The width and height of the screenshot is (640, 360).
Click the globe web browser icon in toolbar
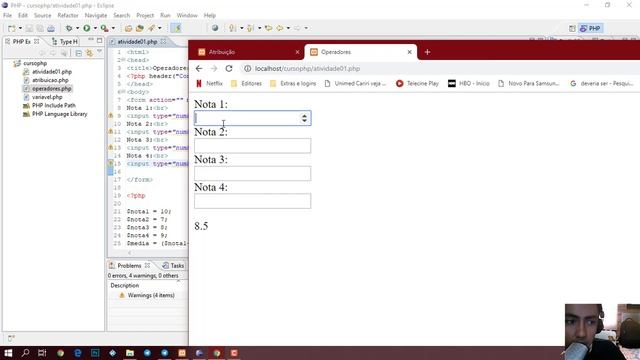(215, 28)
